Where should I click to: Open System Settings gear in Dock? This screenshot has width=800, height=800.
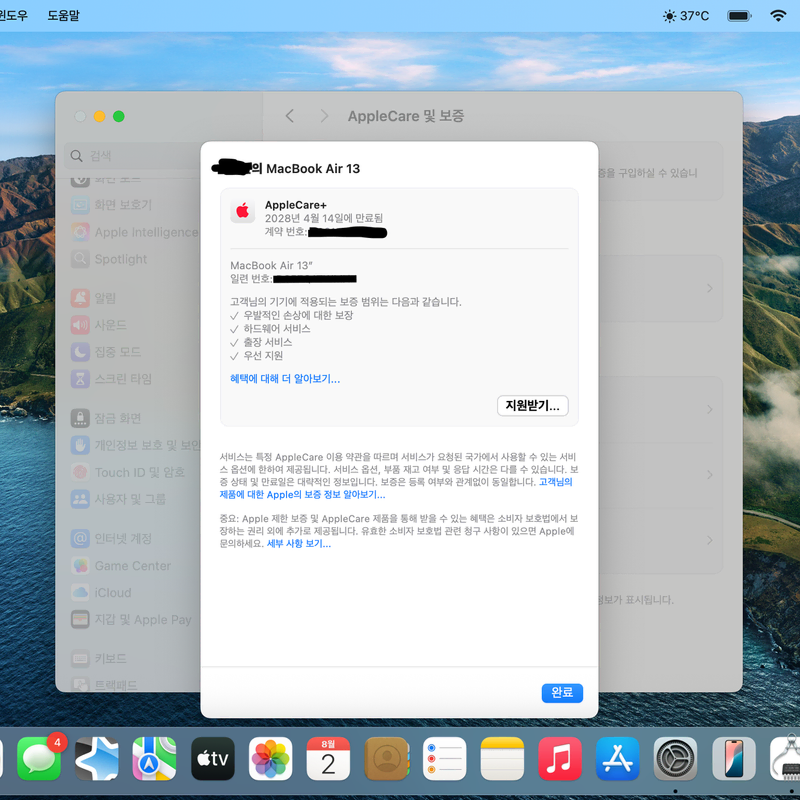(x=676, y=759)
